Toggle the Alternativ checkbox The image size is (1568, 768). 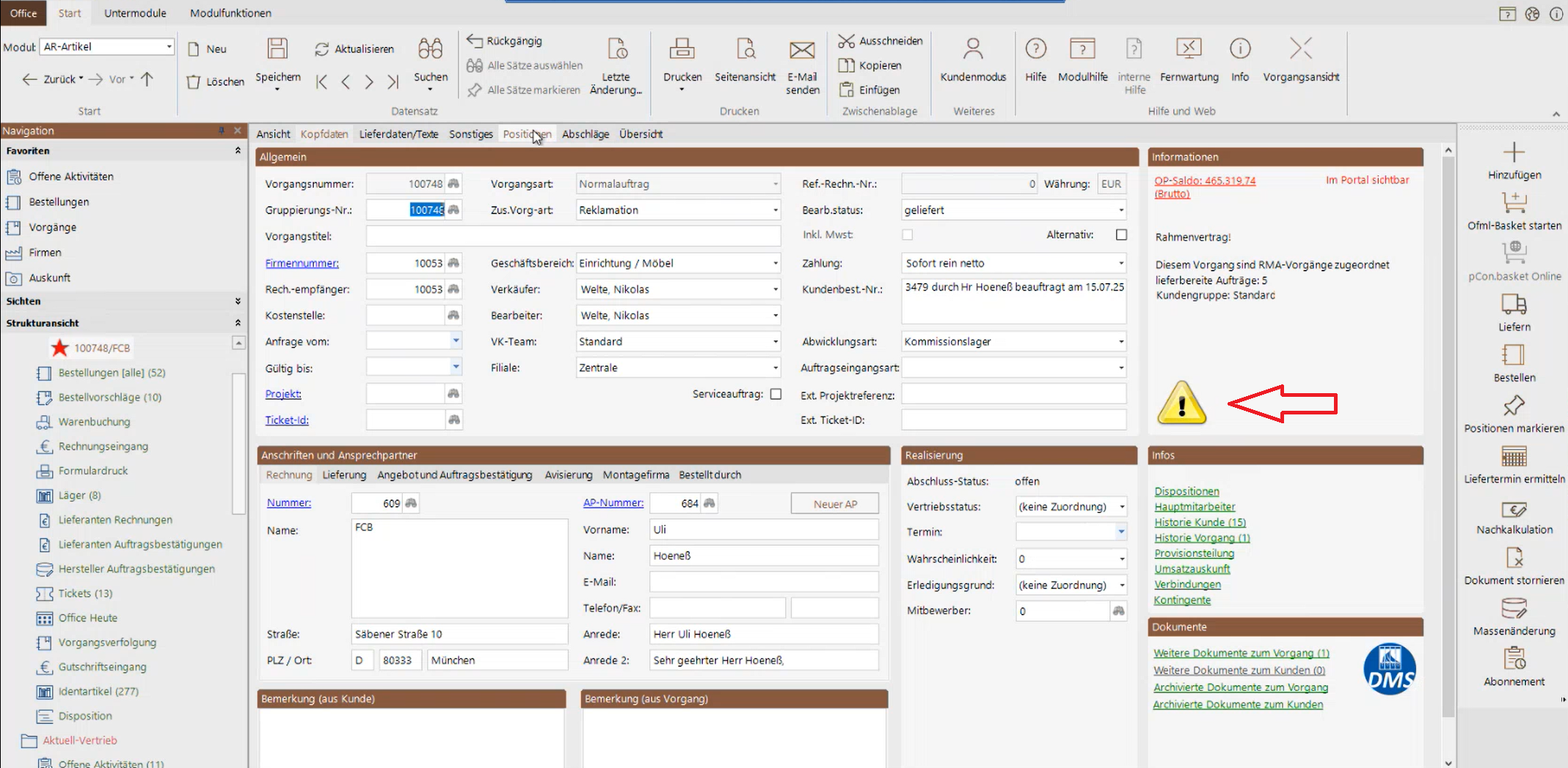1121,235
